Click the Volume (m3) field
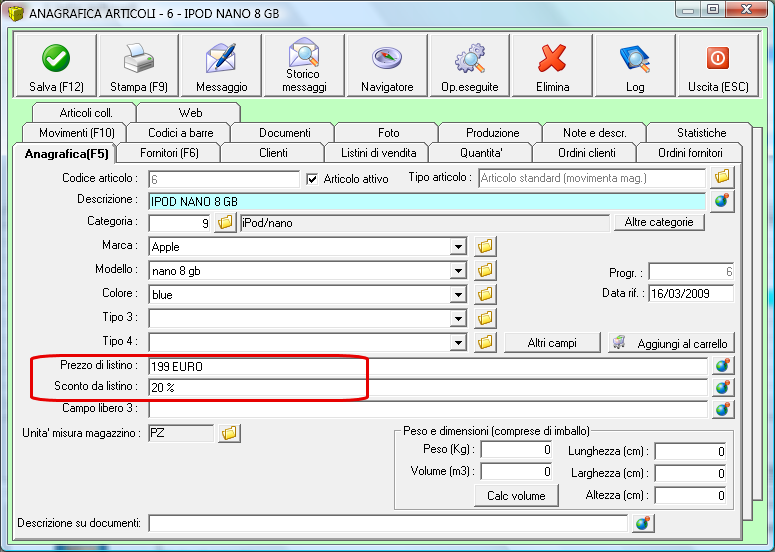Image resolution: width=775 pixels, height=552 pixels. coord(517,471)
